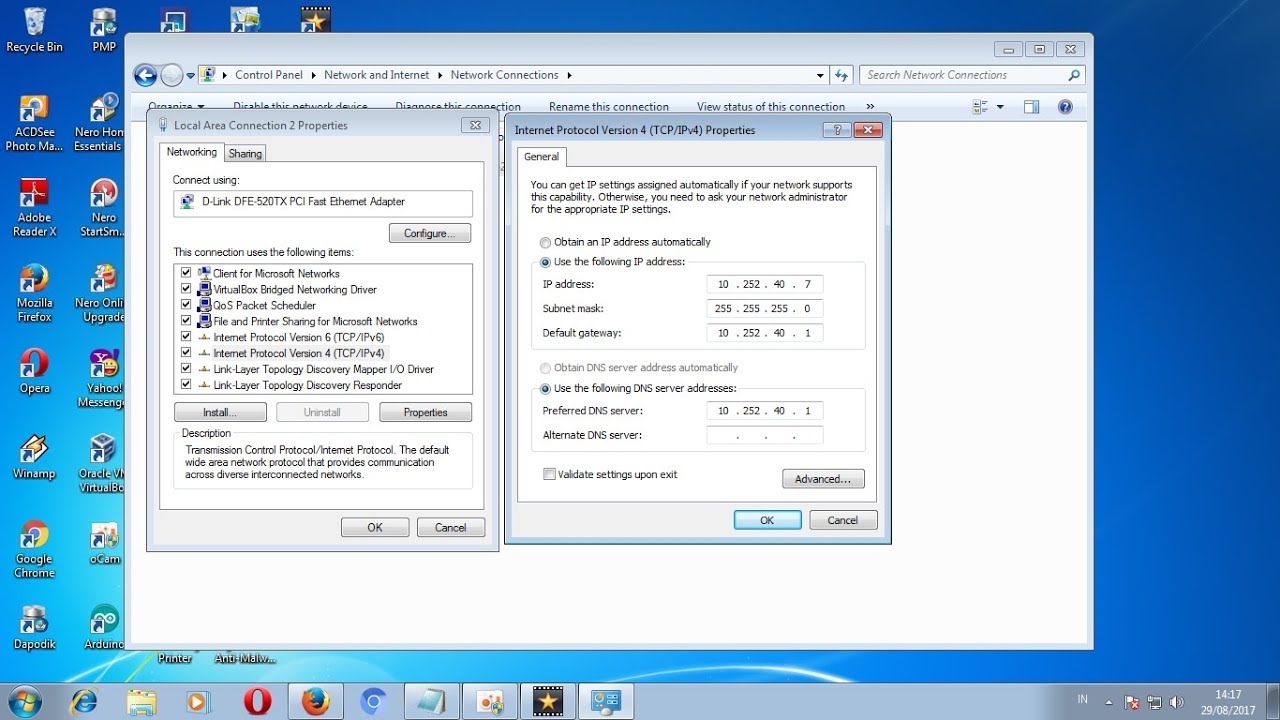Show hidden tray icons arrow
Viewport: 1280px width, 720px height.
(x=1108, y=702)
